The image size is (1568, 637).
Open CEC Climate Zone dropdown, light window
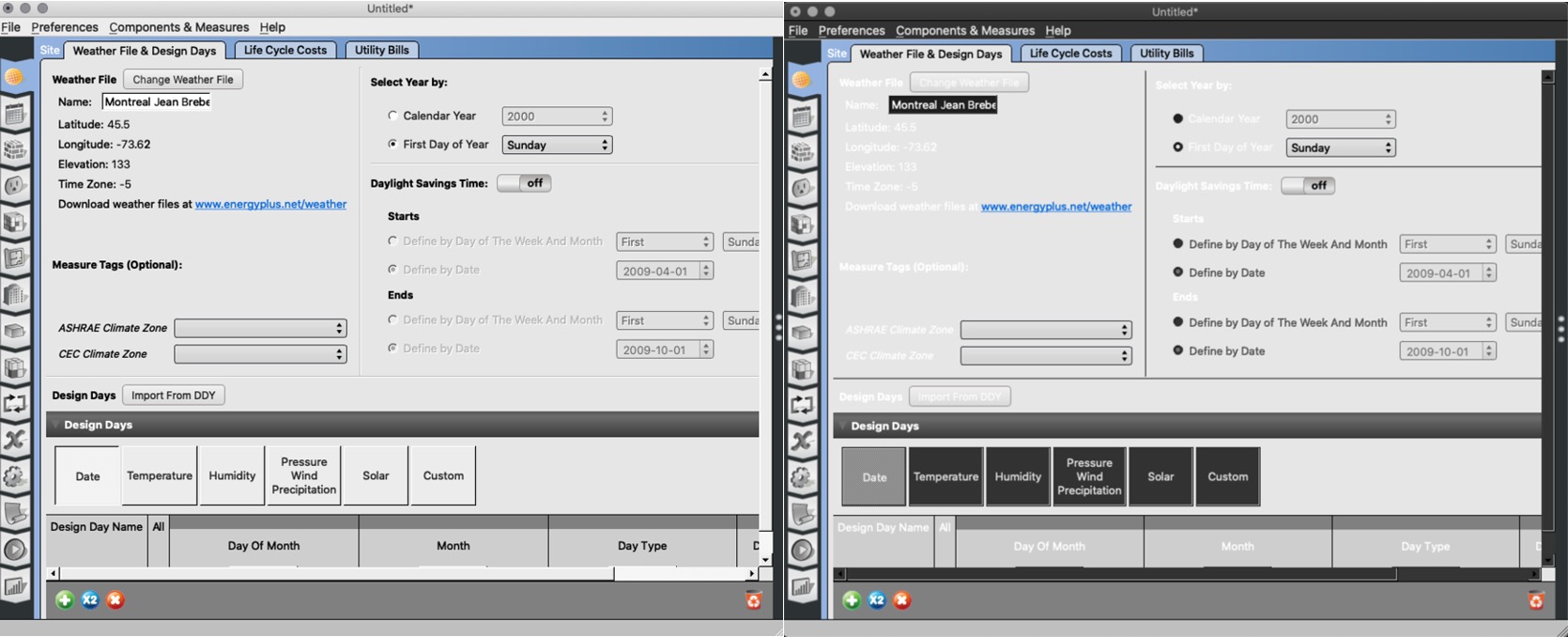coord(260,354)
